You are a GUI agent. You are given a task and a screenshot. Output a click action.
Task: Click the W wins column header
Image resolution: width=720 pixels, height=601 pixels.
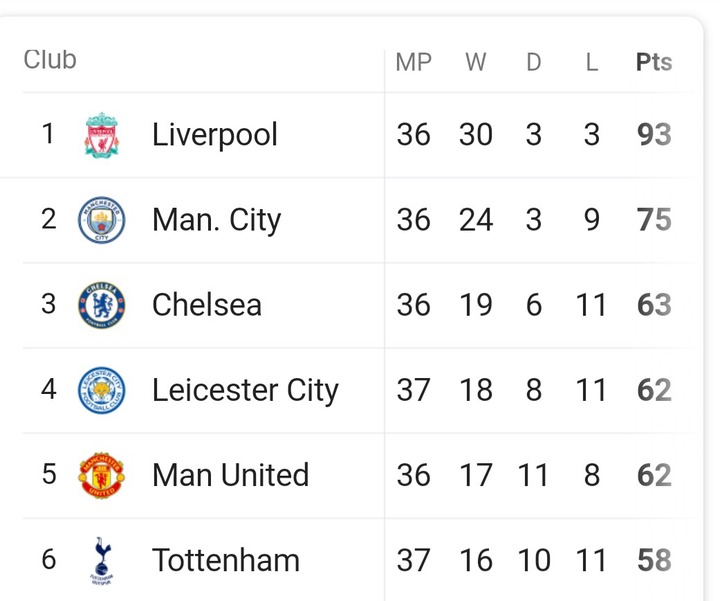click(476, 62)
